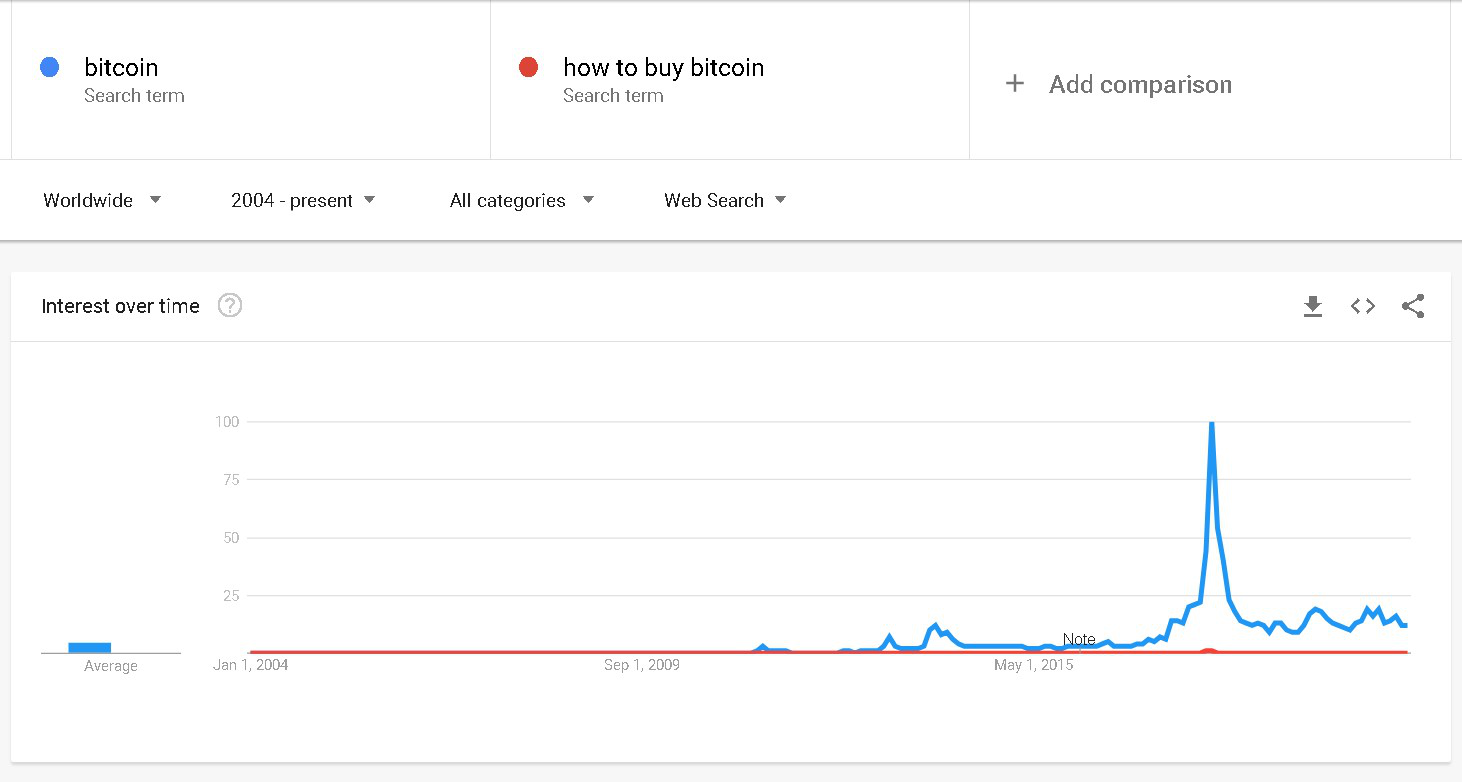Screen dimensions: 1462x782
Task: Share the interest over time chart
Action: (x=1413, y=306)
